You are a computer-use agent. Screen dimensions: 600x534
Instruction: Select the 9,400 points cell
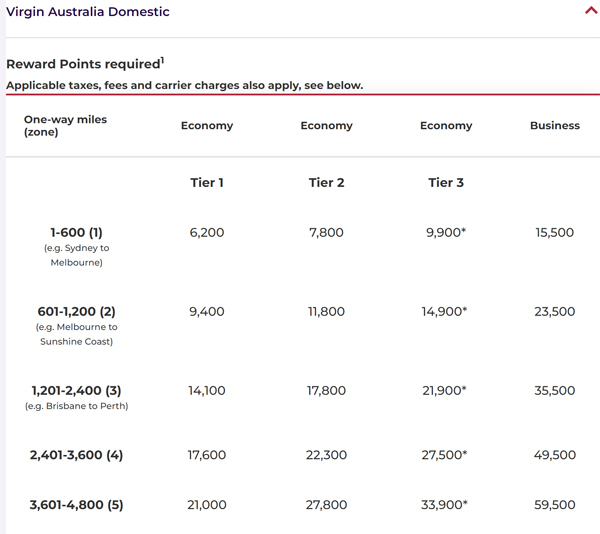pos(207,311)
